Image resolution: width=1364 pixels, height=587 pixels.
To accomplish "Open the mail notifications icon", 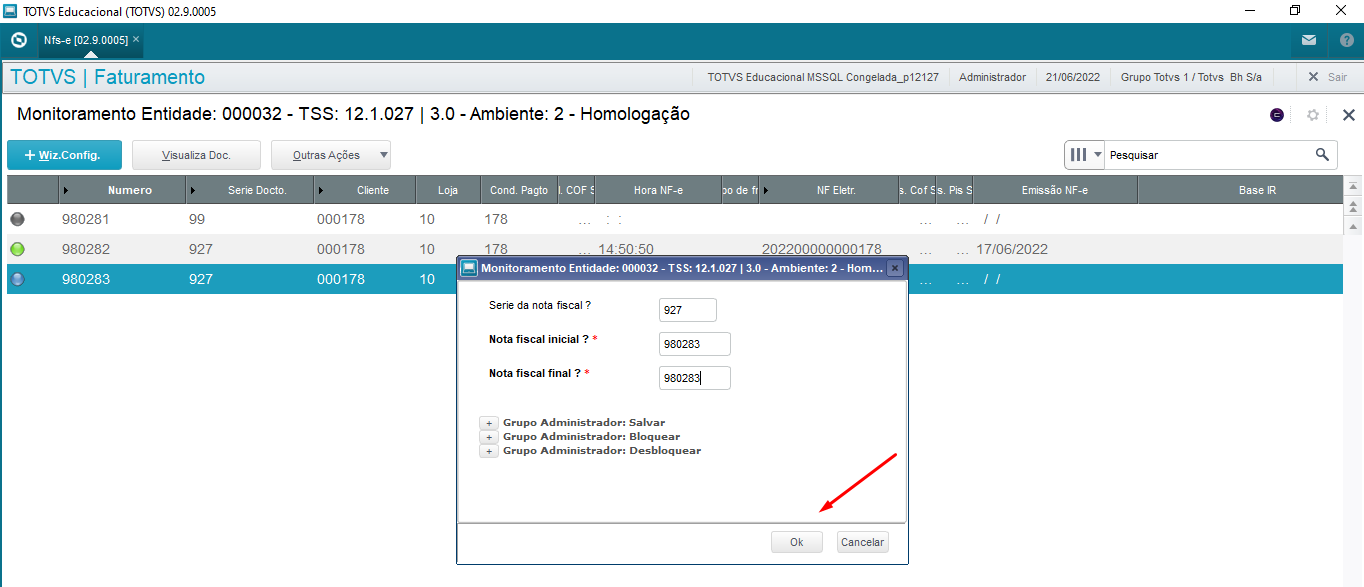I will (1308, 41).
